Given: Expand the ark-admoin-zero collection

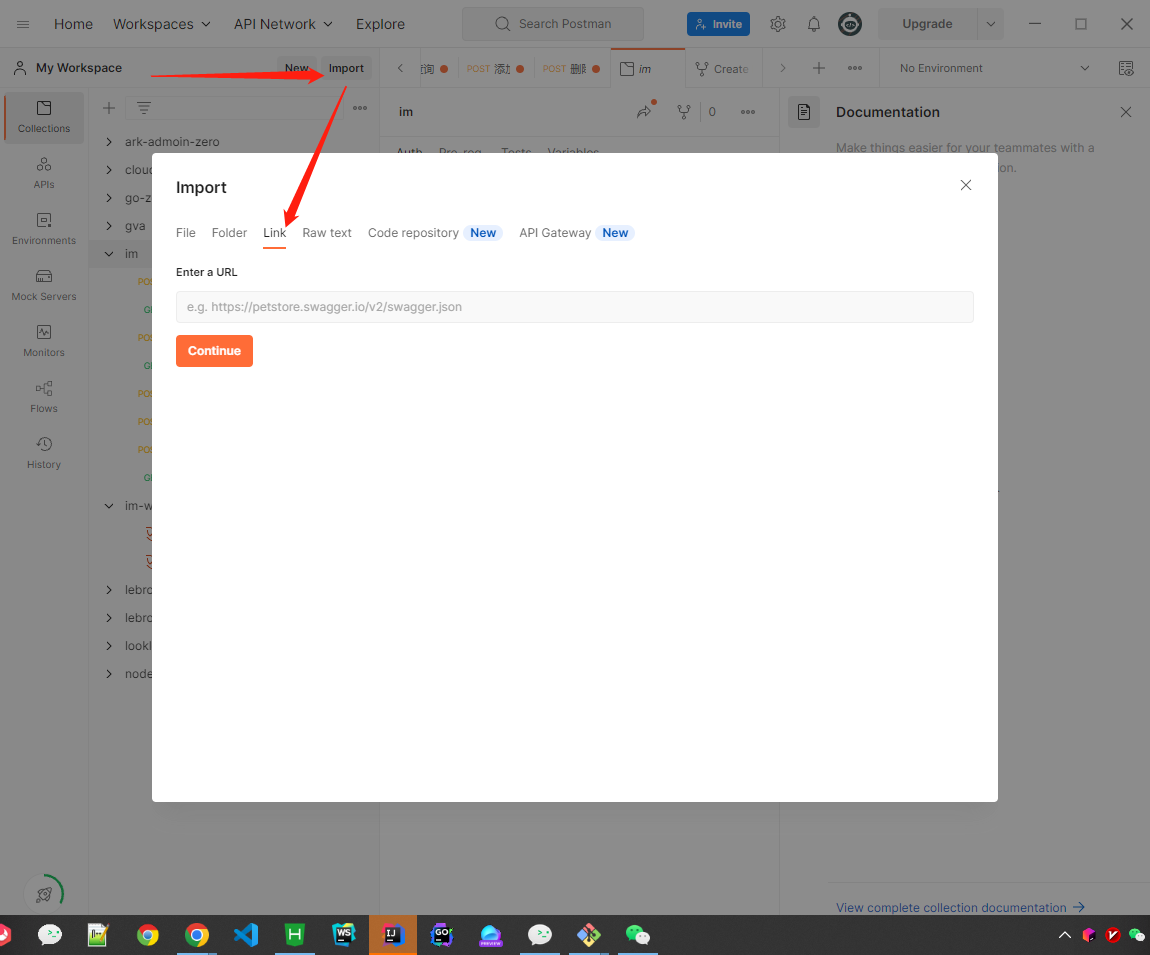Looking at the screenshot, I should (x=109, y=142).
